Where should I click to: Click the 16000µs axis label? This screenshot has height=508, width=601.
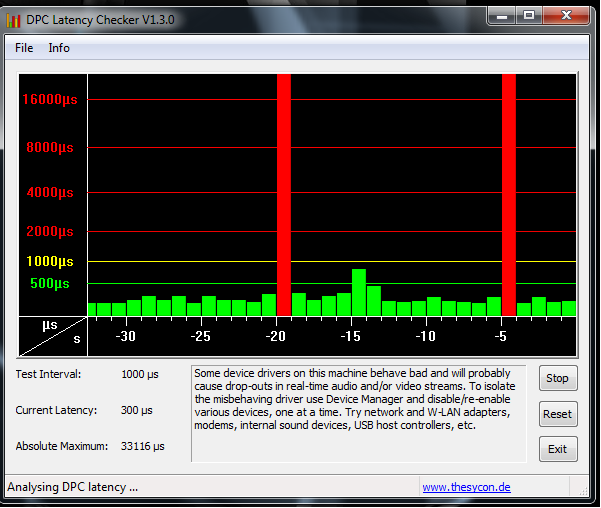tap(49, 99)
